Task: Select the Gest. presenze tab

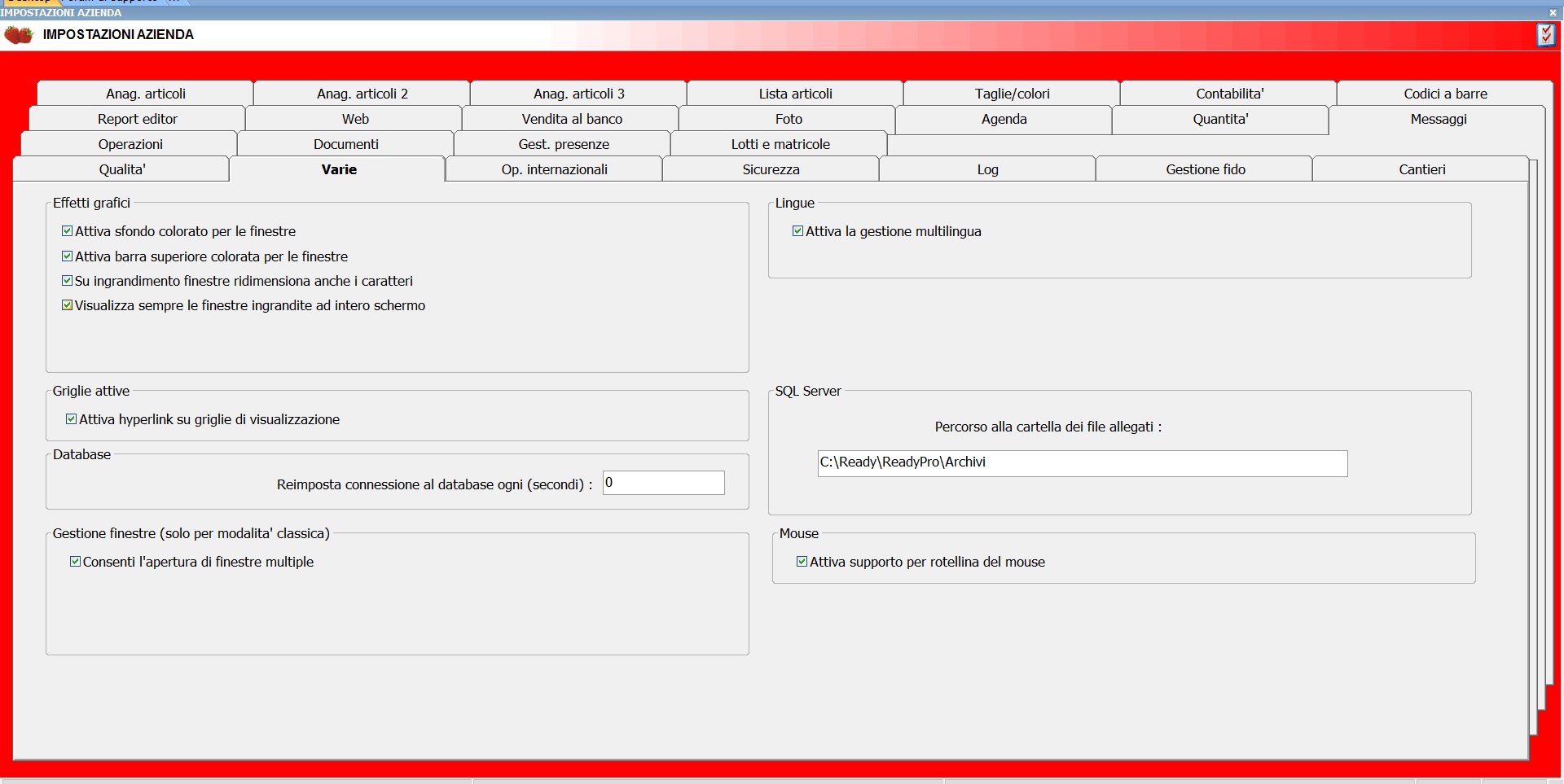Action: click(x=564, y=144)
